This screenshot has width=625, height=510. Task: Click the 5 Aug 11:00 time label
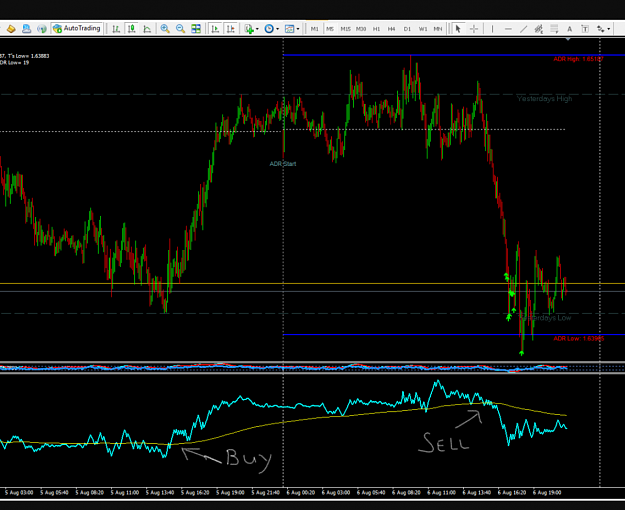tap(124, 492)
